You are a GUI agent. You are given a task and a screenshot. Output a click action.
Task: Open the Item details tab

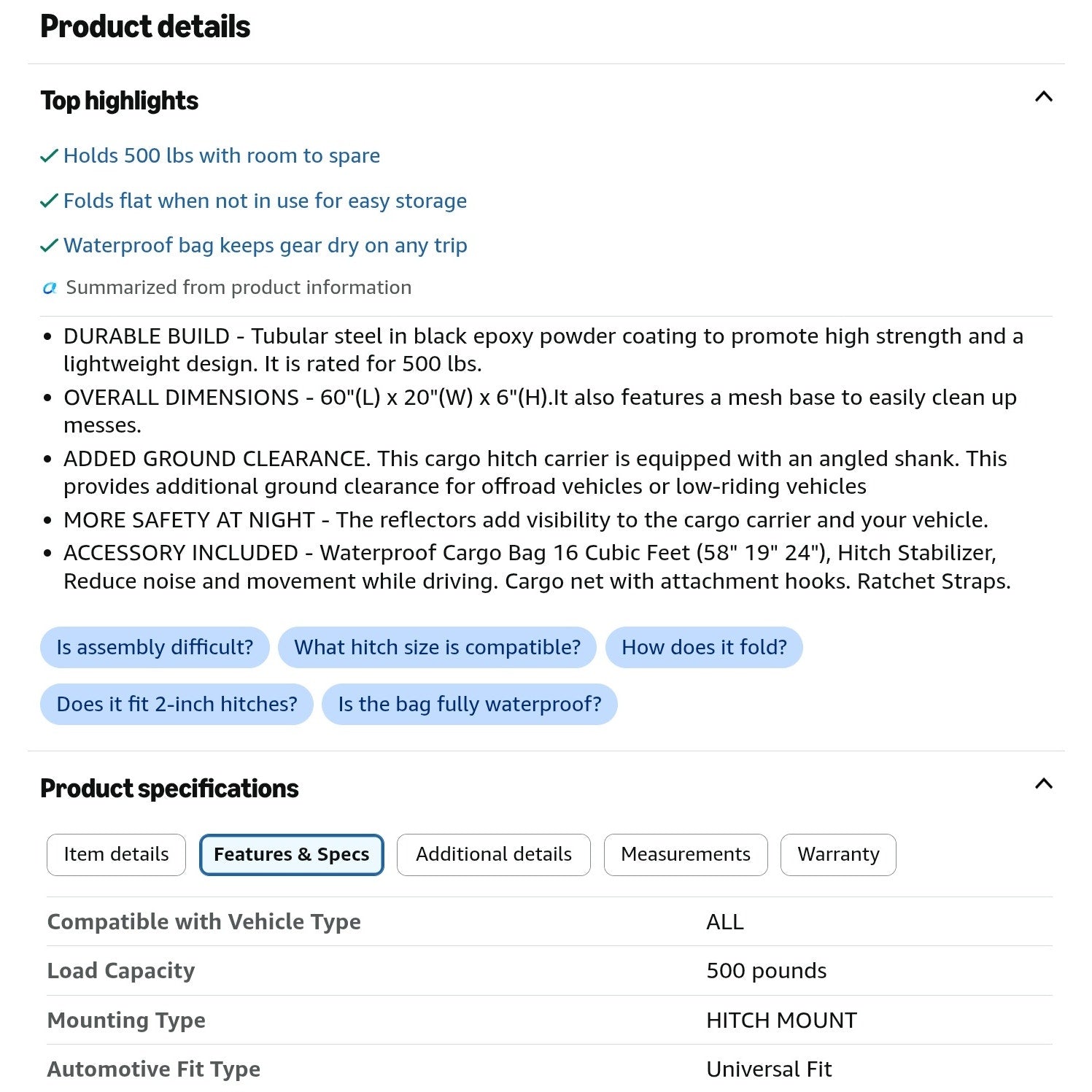116,854
